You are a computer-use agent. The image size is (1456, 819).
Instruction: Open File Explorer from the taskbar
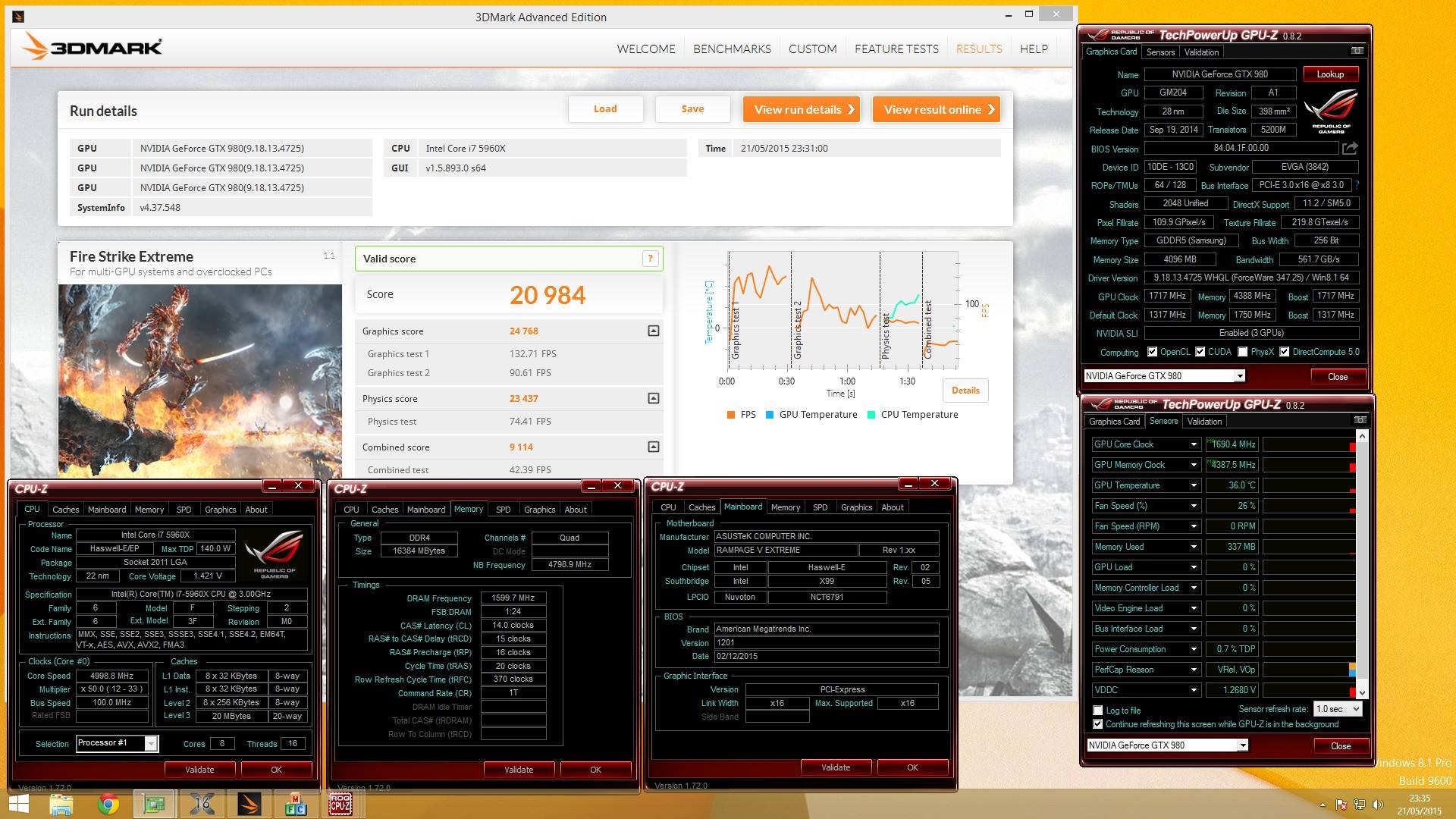tap(61, 805)
